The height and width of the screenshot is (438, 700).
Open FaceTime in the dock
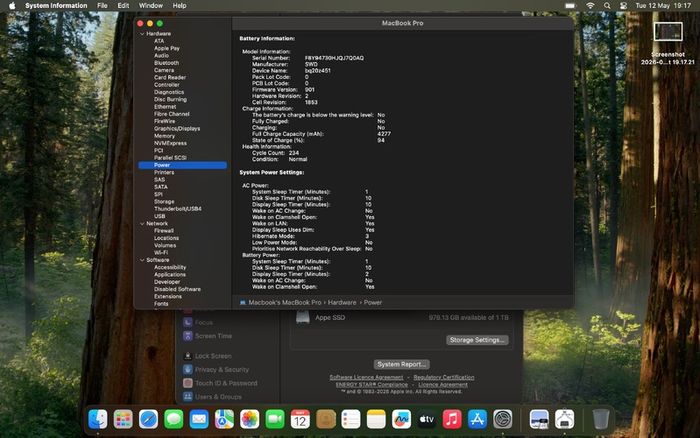tap(275, 420)
